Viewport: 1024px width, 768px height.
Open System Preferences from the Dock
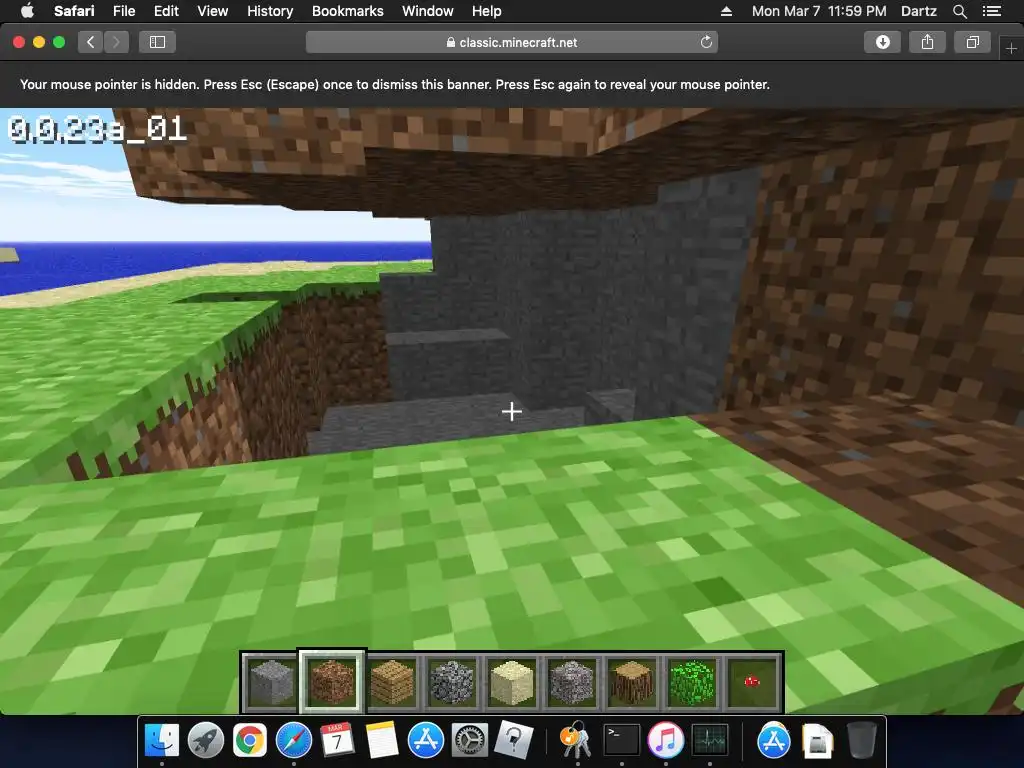coord(470,741)
